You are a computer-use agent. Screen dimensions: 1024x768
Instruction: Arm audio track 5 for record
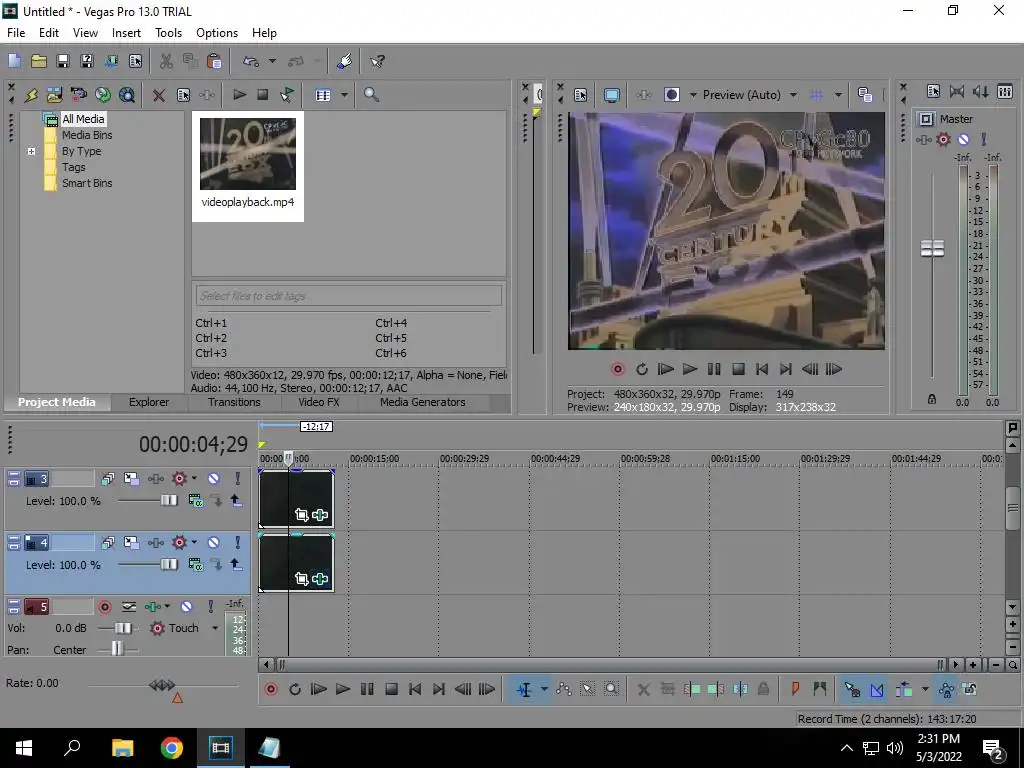(x=104, y=607)
